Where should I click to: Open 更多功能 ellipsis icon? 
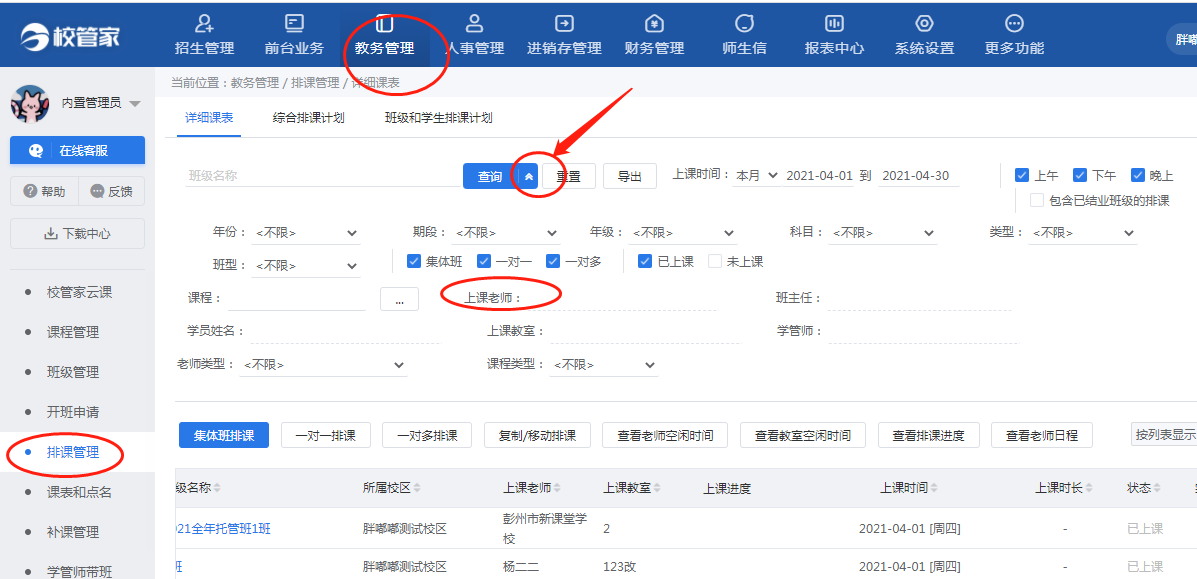1015,24
